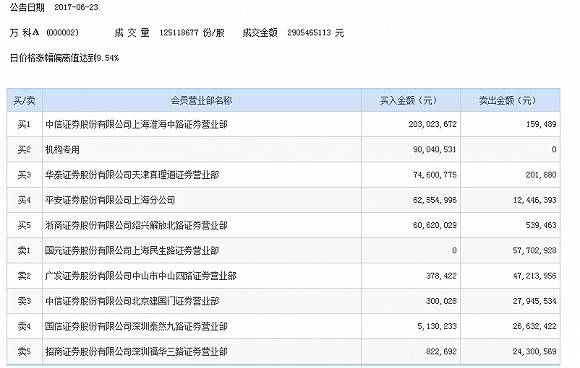Click sell amount 24,300,569

tap(535, 351)
